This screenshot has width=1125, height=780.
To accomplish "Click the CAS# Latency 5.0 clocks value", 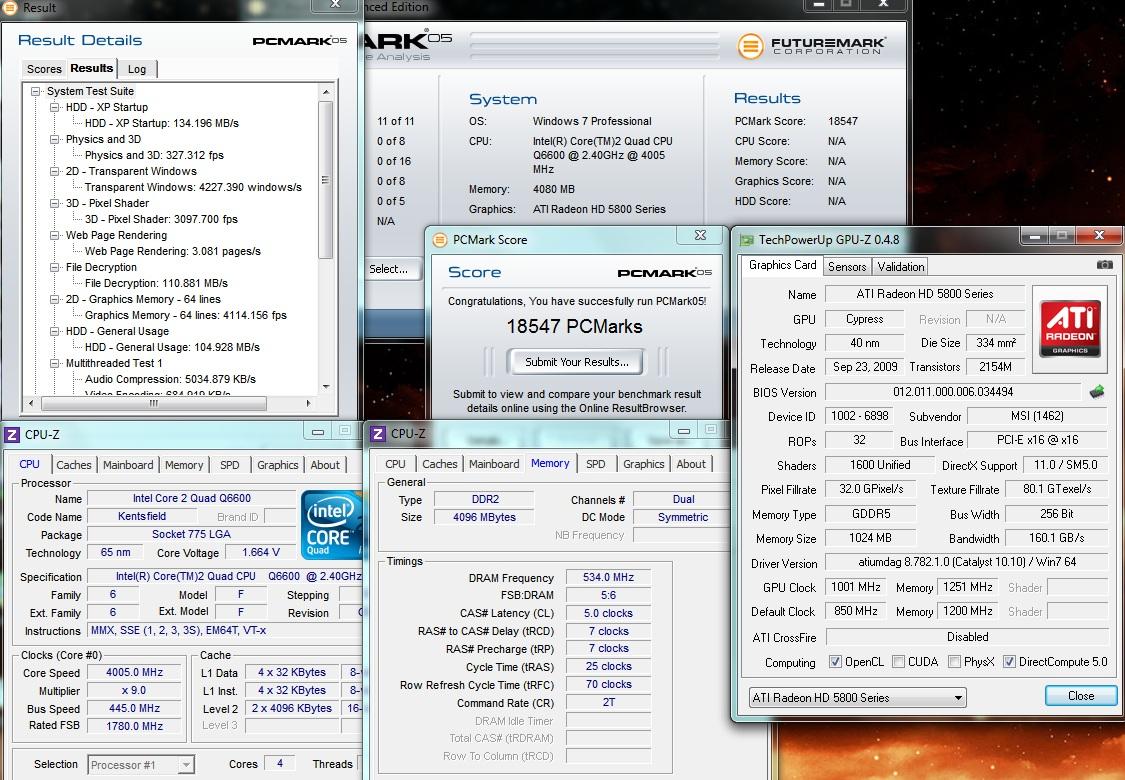I will 608,613.
